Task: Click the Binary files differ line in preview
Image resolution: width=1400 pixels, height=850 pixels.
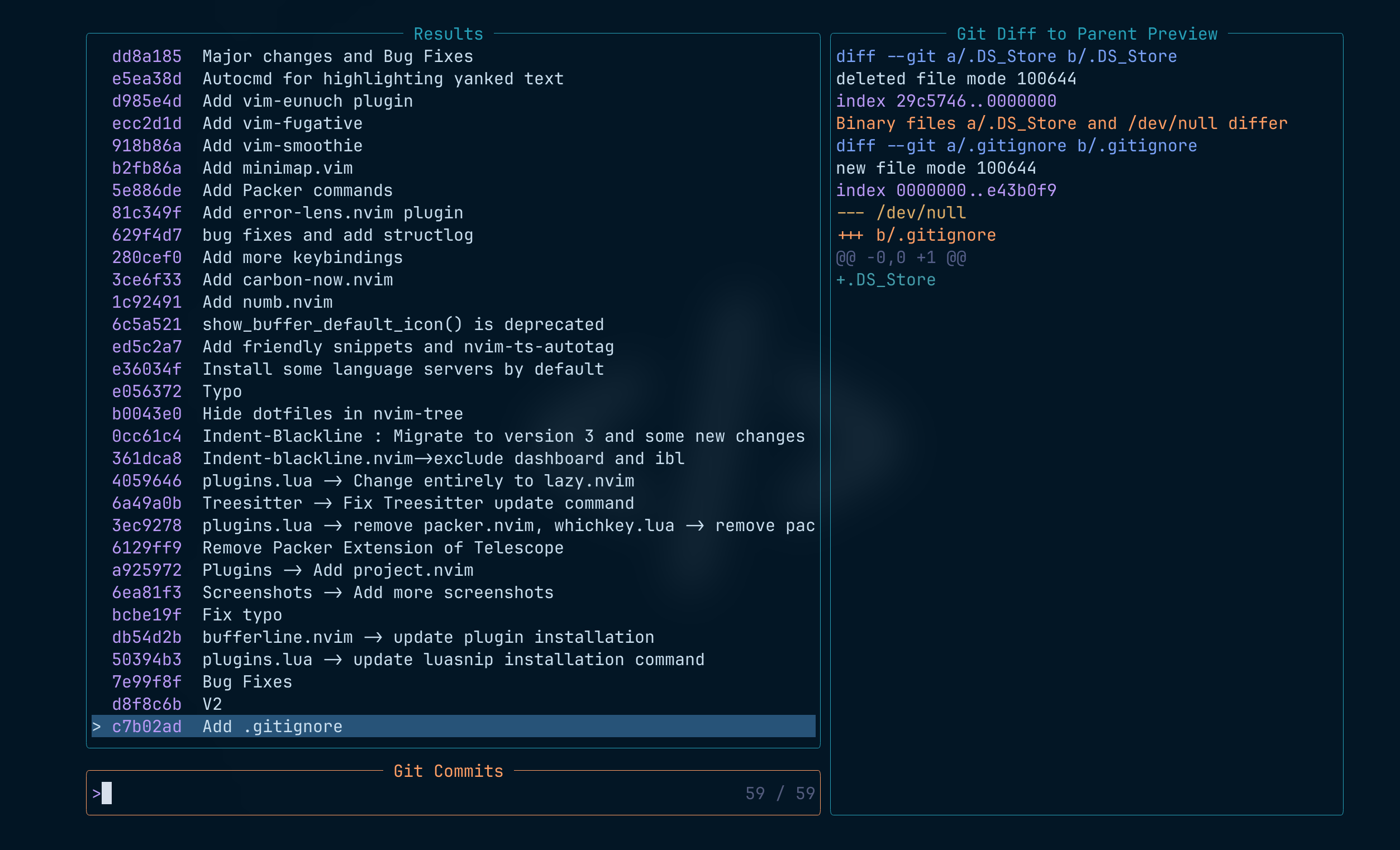Action: 1061,123
